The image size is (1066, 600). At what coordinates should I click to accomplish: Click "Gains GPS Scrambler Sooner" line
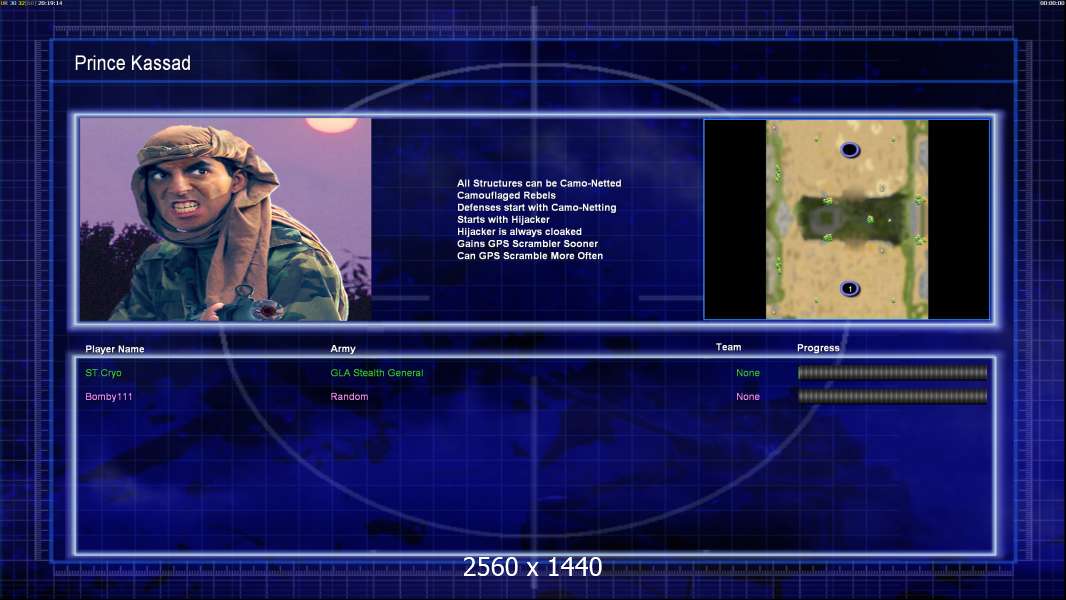[528, 244]
